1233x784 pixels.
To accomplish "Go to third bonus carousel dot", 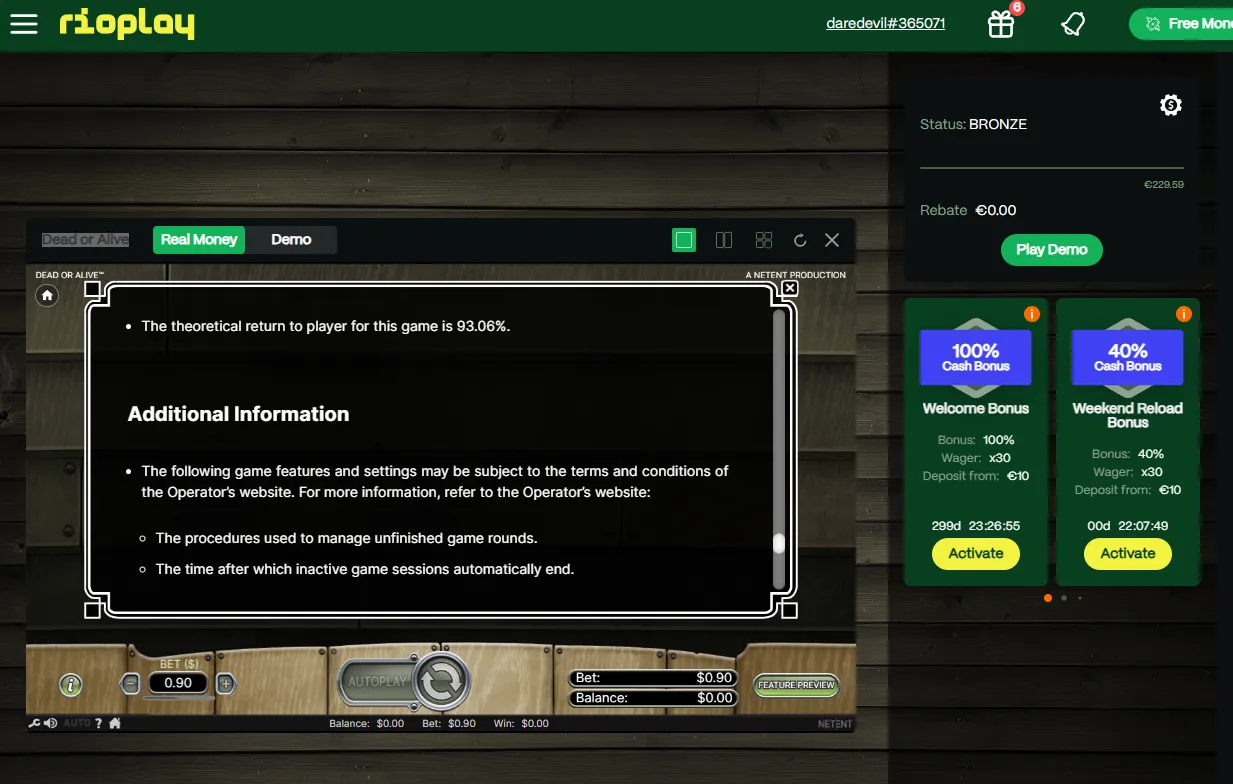I will pos(1080,598).
